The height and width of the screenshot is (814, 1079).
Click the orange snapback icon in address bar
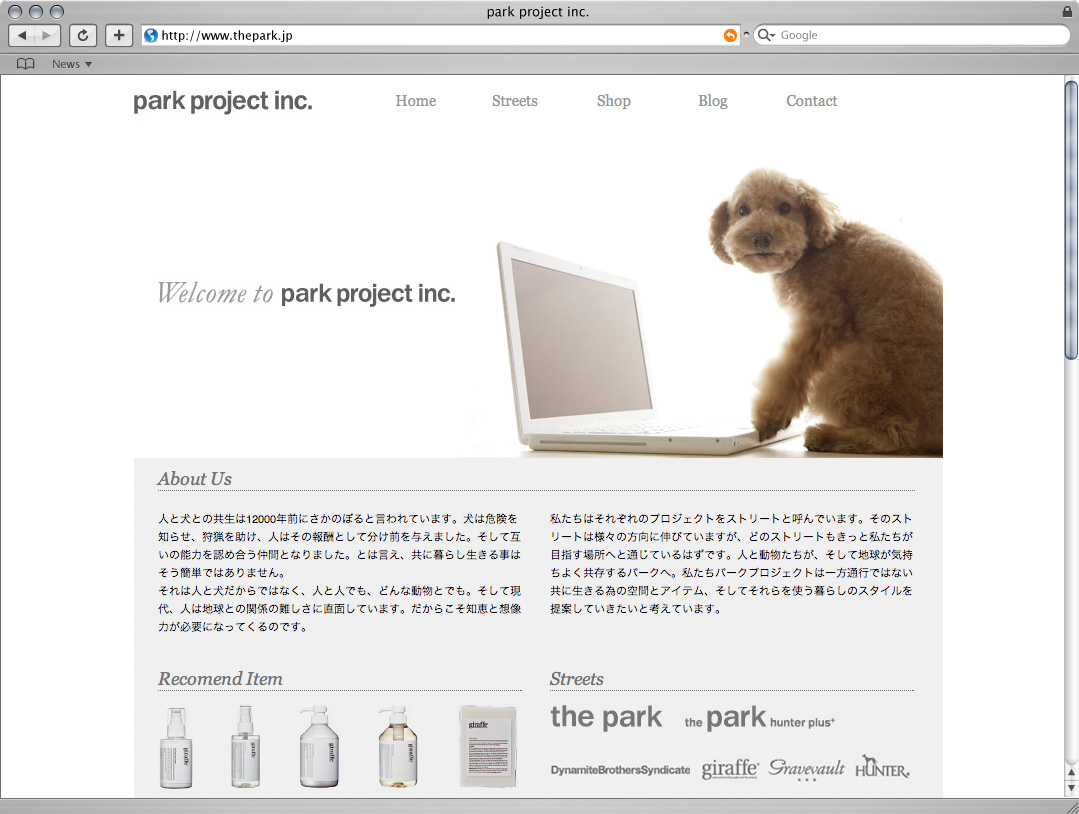tap(730, 36)
